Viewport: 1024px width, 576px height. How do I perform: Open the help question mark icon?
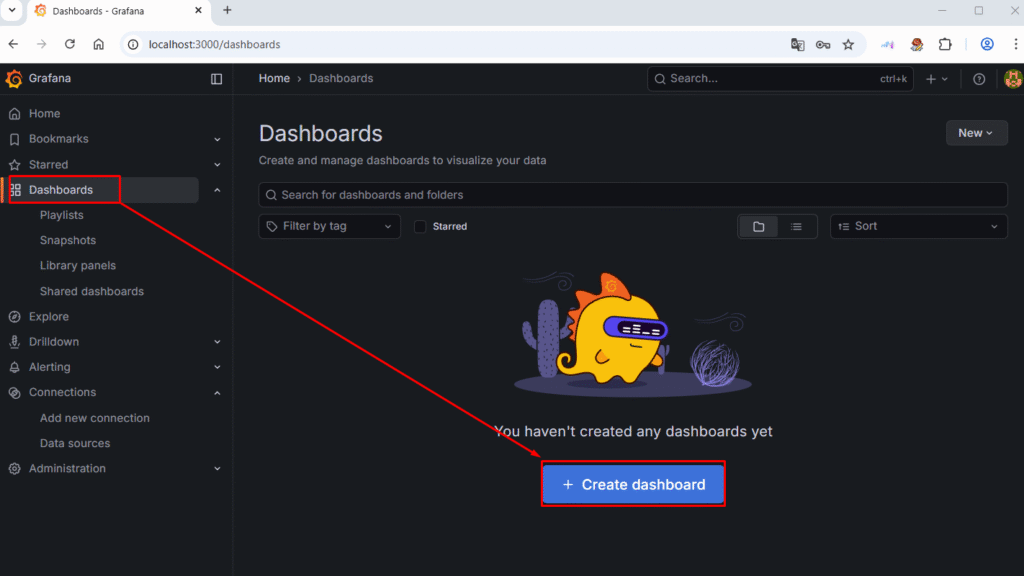(979, 79)
